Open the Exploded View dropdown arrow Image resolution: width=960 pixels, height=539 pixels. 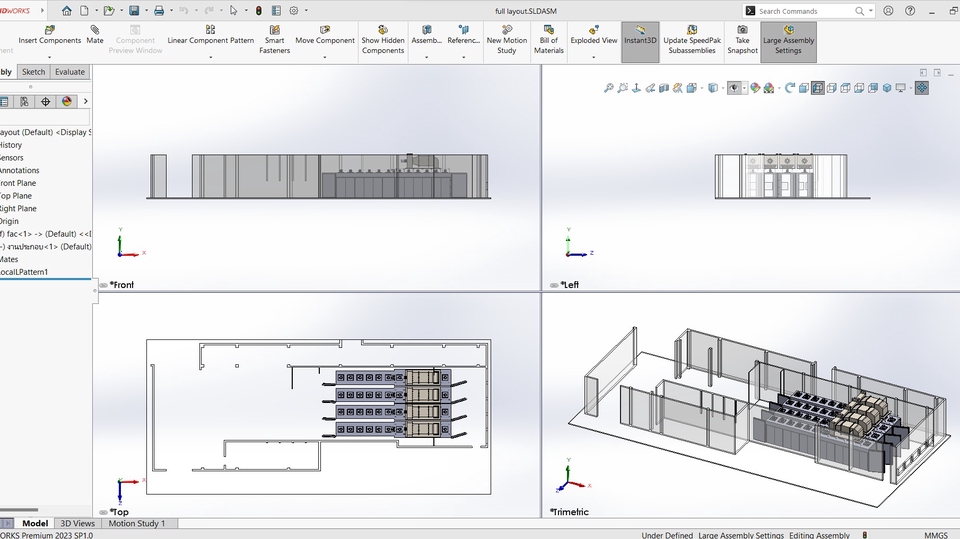[593, 57]
